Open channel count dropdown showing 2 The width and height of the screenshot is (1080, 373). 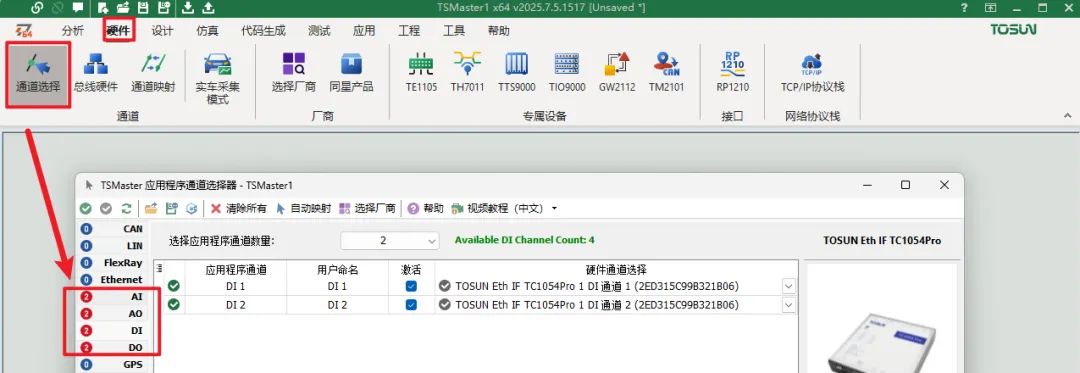click(390, 240)
